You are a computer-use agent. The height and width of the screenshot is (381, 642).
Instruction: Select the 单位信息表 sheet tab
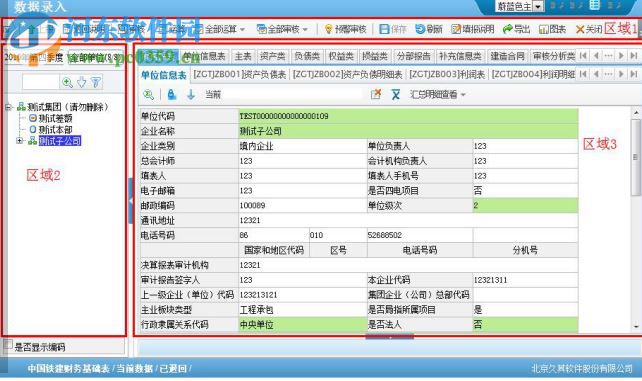(x=163, y=75)
